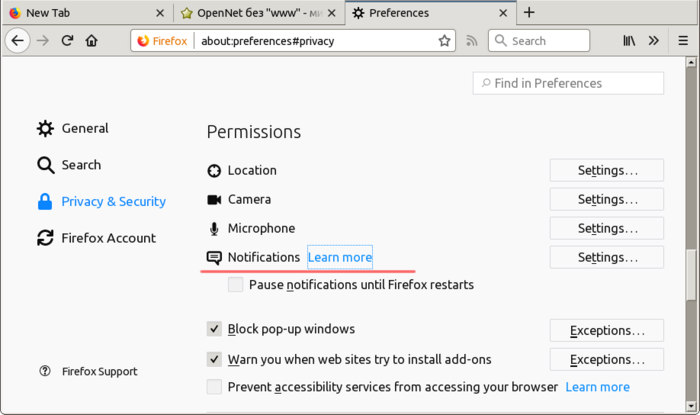Click the back navigation arrow
The height and width of the screenshot is (415, 700).
point(17,41)
